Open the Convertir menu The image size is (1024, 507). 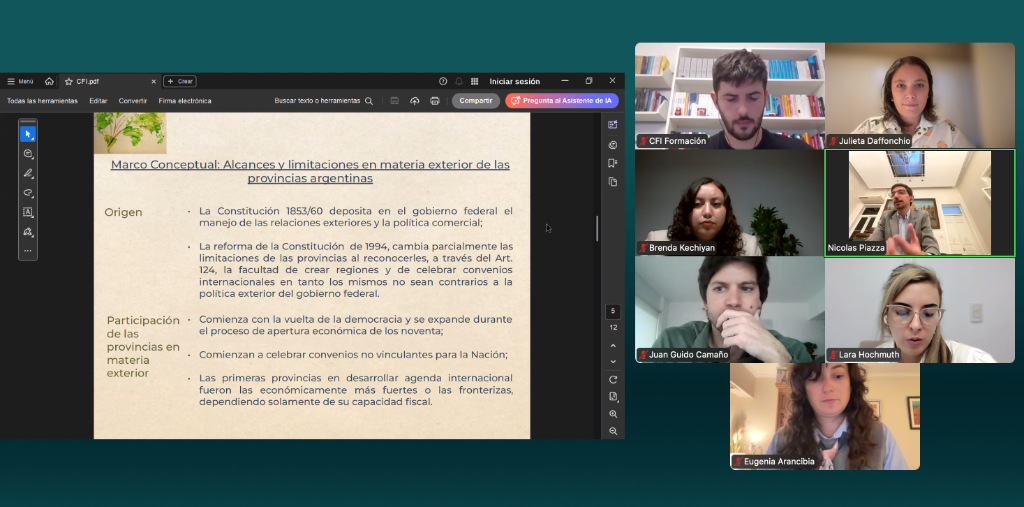click(133, 101)
